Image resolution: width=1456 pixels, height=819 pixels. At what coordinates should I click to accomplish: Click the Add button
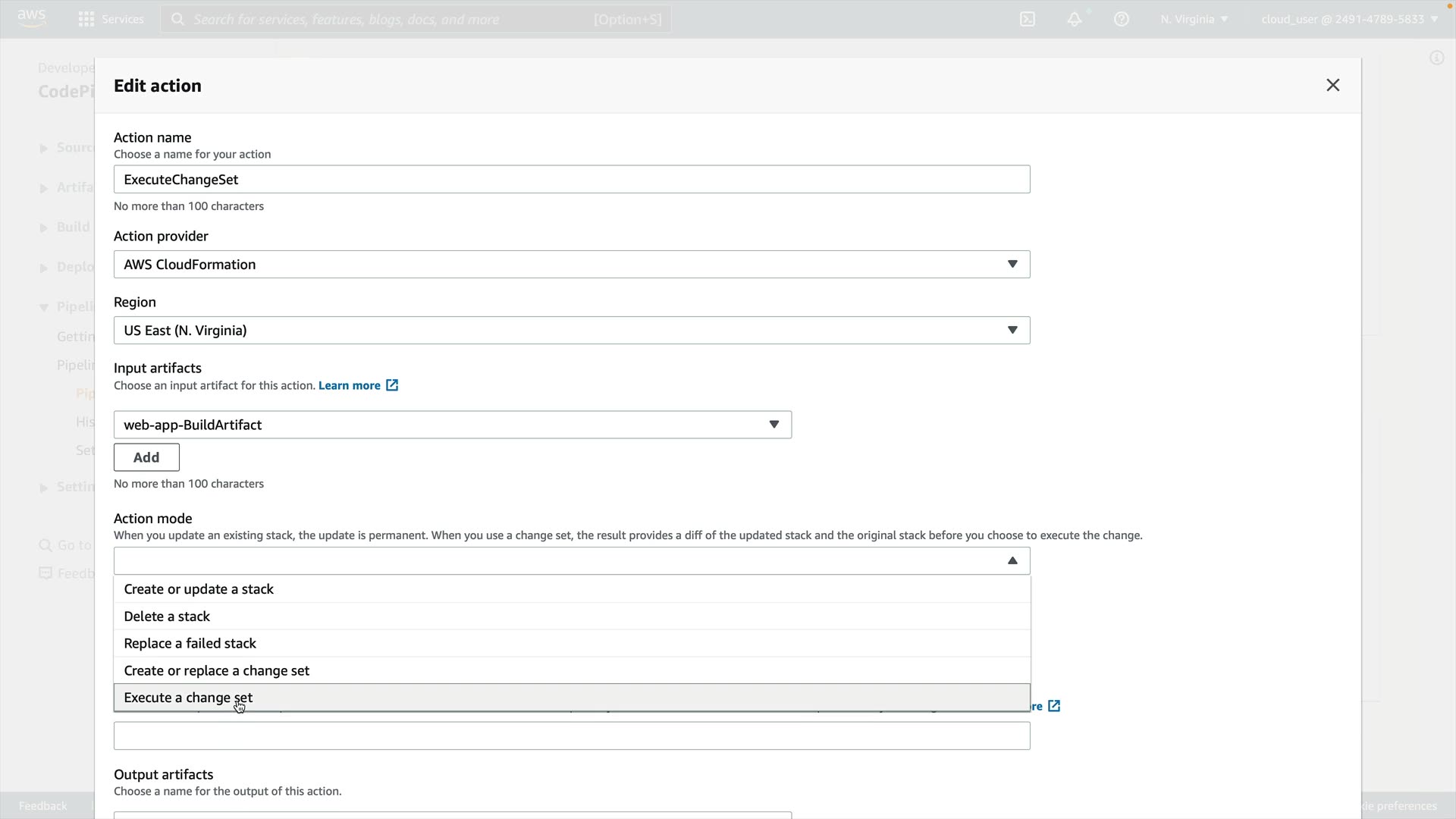tap(146, 457)
